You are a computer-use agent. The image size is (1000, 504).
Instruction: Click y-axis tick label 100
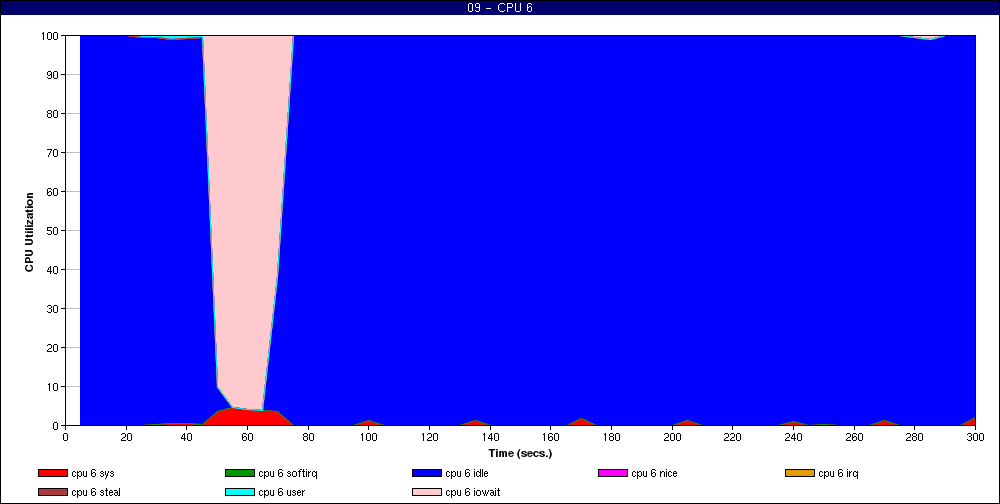tap(51, 36)
